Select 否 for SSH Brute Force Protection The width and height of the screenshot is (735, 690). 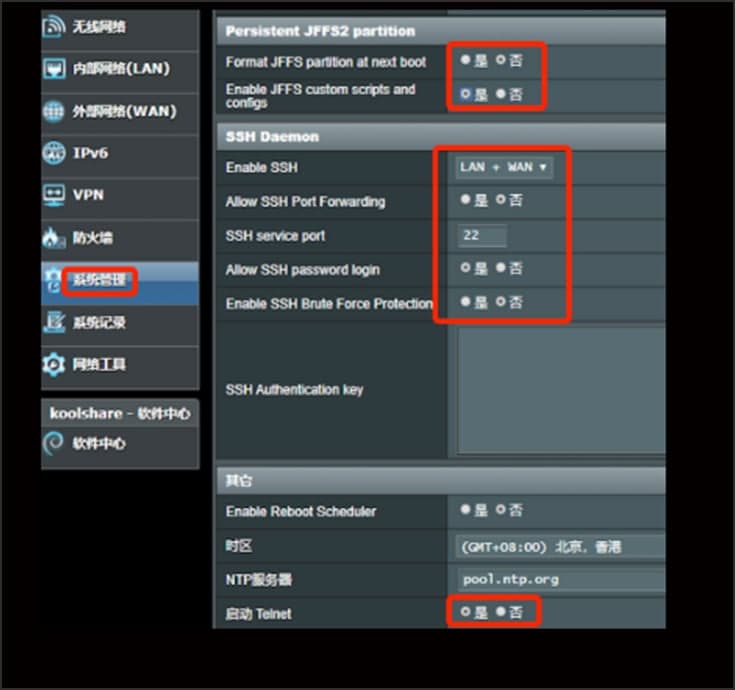[501, 302]
